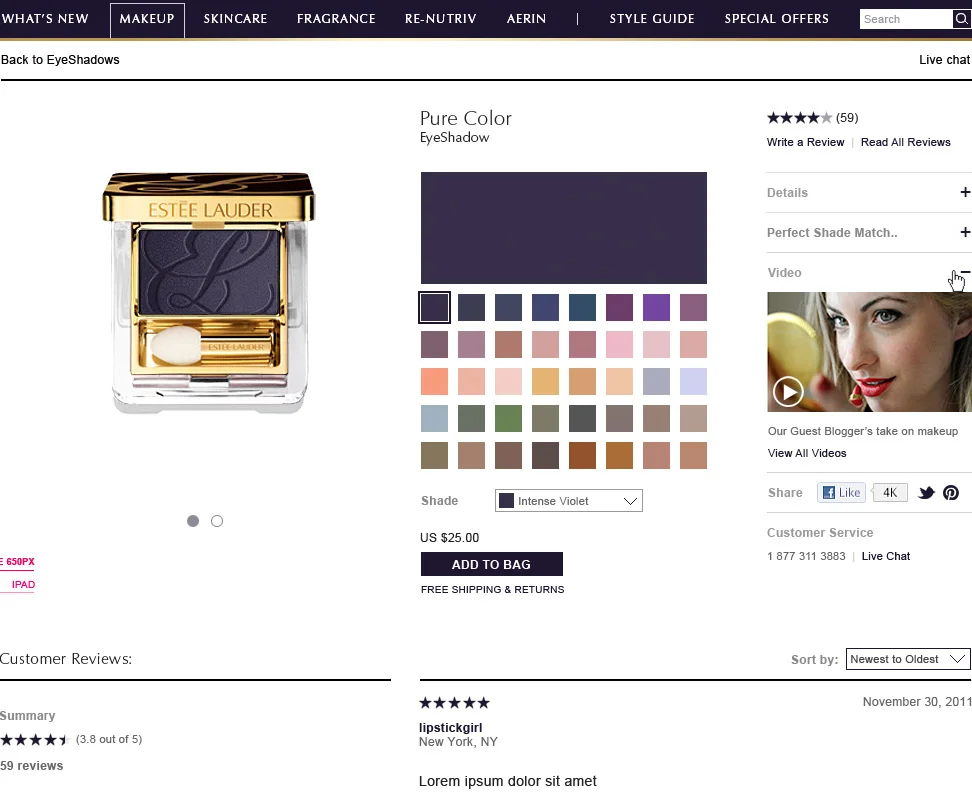972x793 pixels.
Task: Select the selected Intense Violet swatch
Action: click(435, 308)
